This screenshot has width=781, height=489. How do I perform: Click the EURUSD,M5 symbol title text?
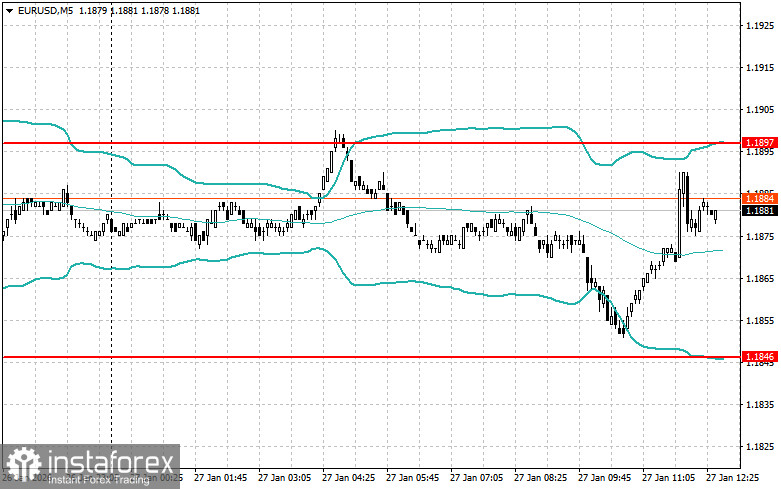tap(45, 10)
